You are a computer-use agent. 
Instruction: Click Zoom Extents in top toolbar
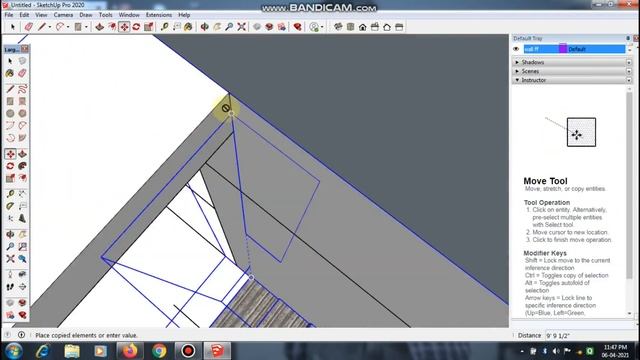pyautogui.click(x=242, y=27)
